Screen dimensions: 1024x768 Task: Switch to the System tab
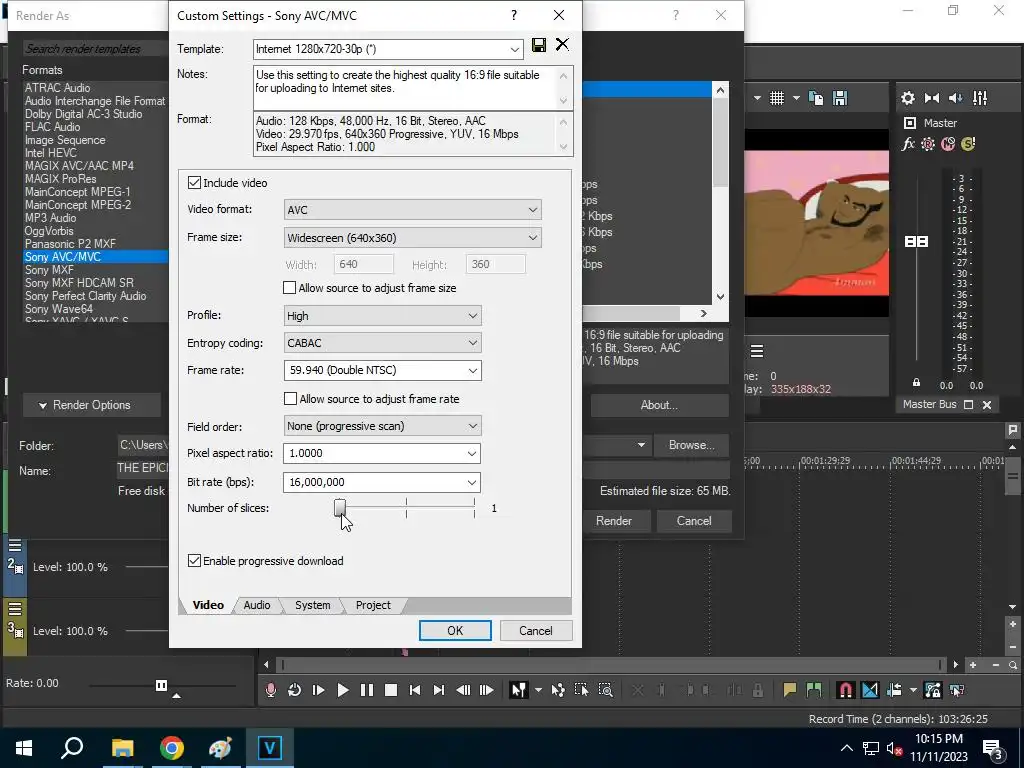[x=312, y=605]
